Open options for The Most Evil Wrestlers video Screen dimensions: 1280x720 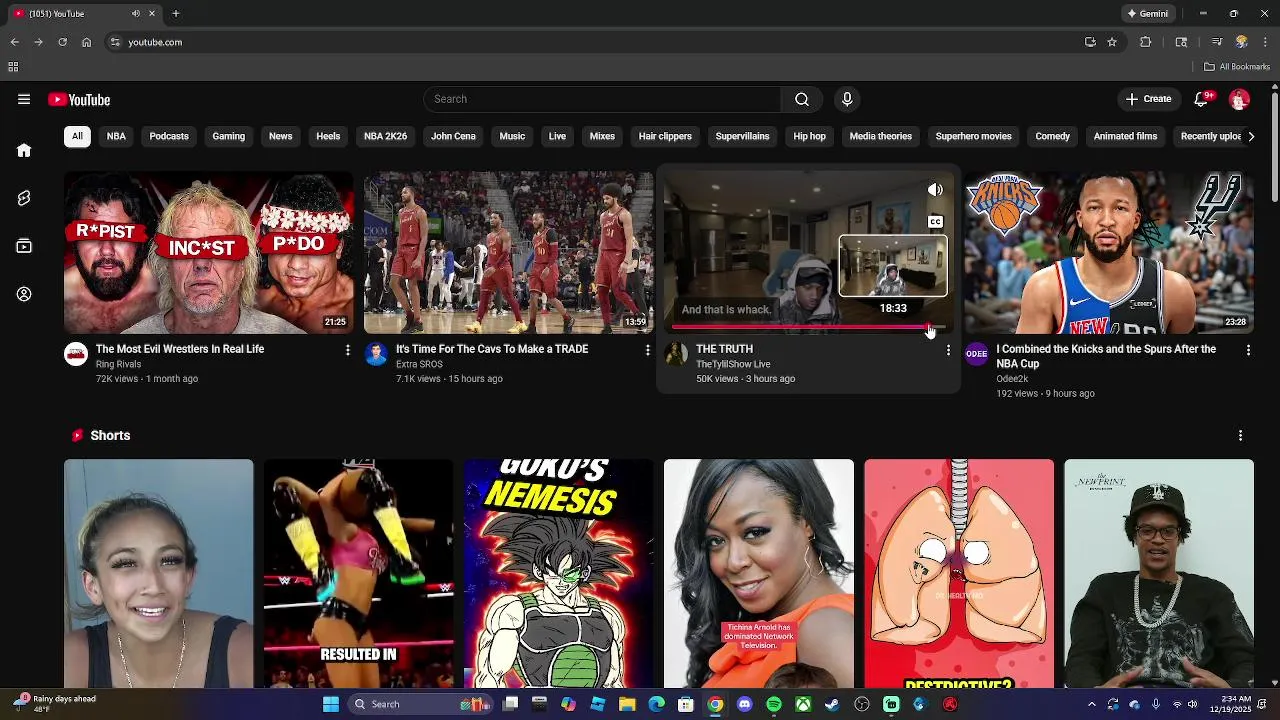348,350
